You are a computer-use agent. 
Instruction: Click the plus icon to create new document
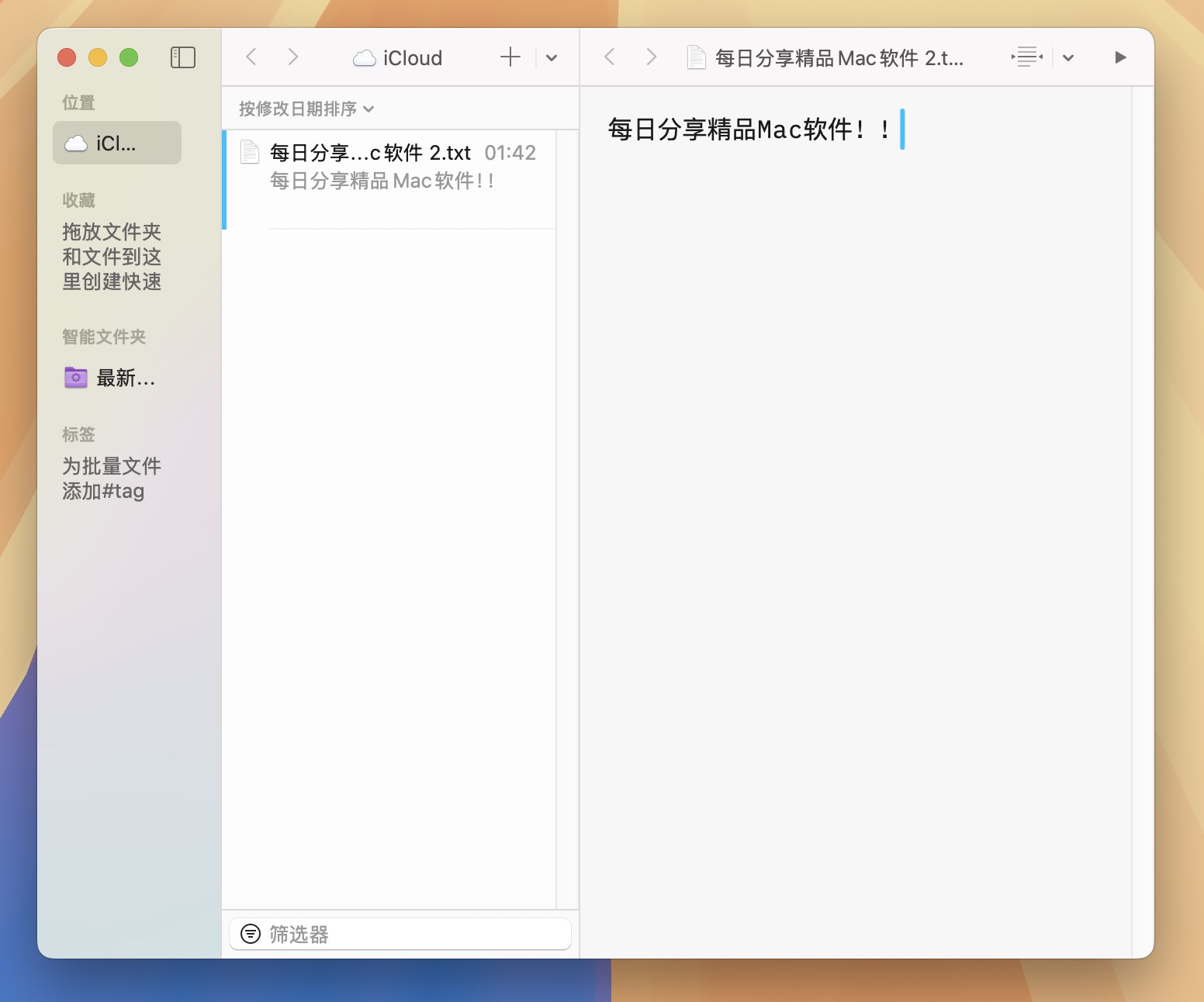510,57
